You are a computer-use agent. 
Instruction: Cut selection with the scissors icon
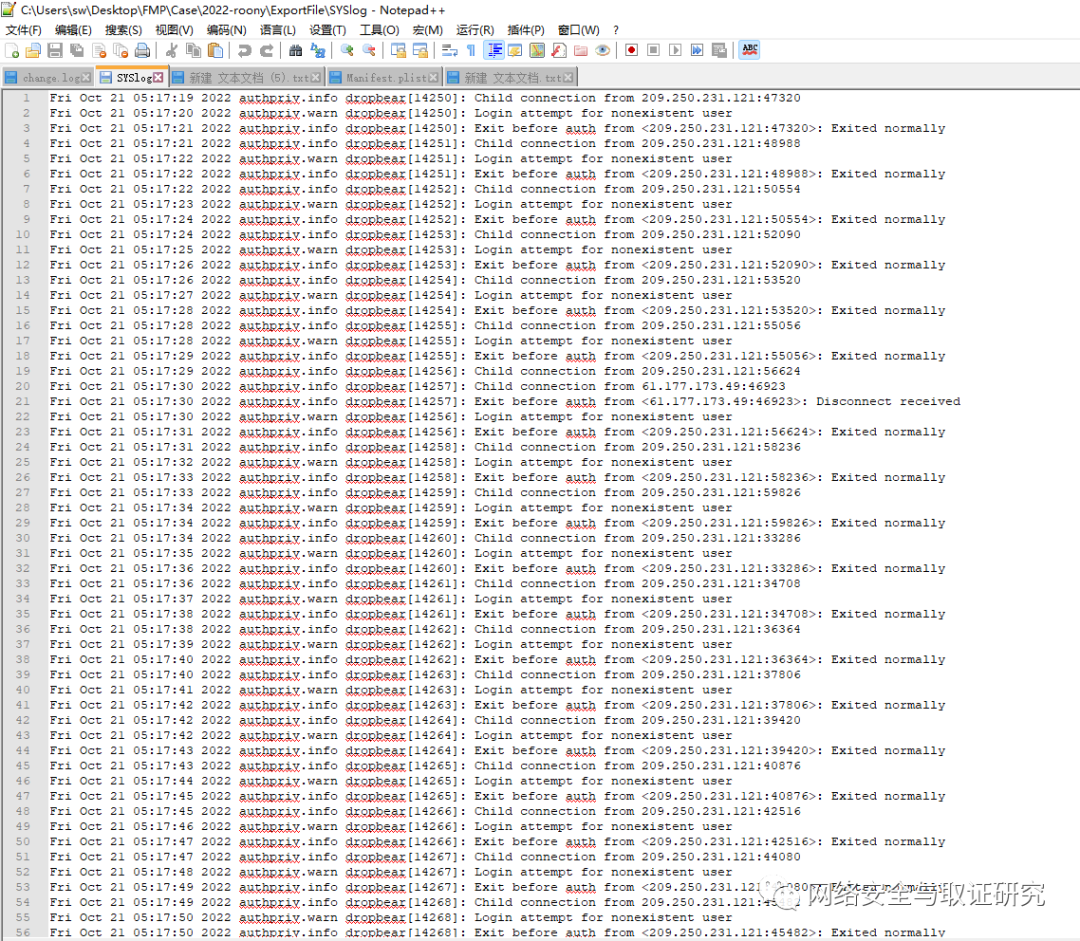[172, 50]
